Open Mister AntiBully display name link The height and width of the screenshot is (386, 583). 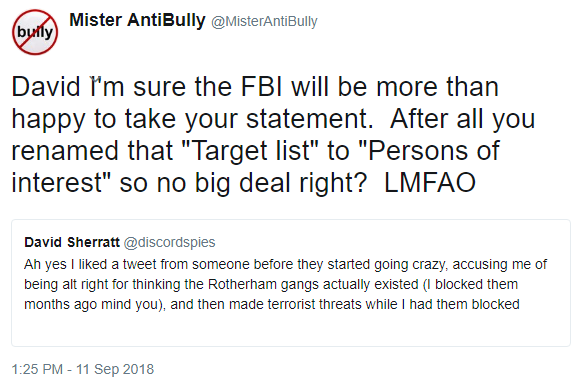click(x=137, y=20)
